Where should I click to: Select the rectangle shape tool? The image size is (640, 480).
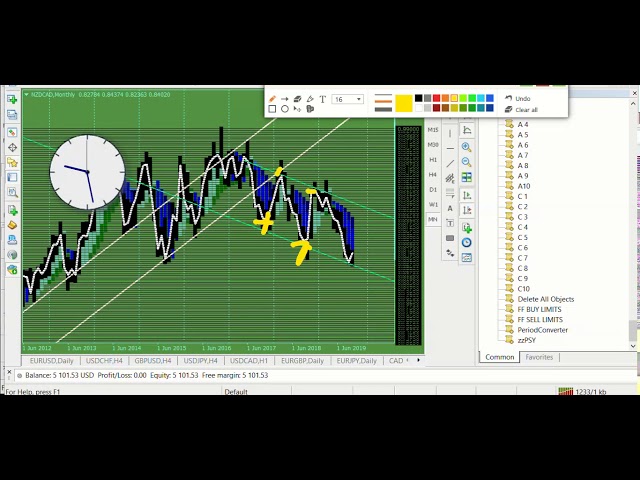[x=273, y=109]
